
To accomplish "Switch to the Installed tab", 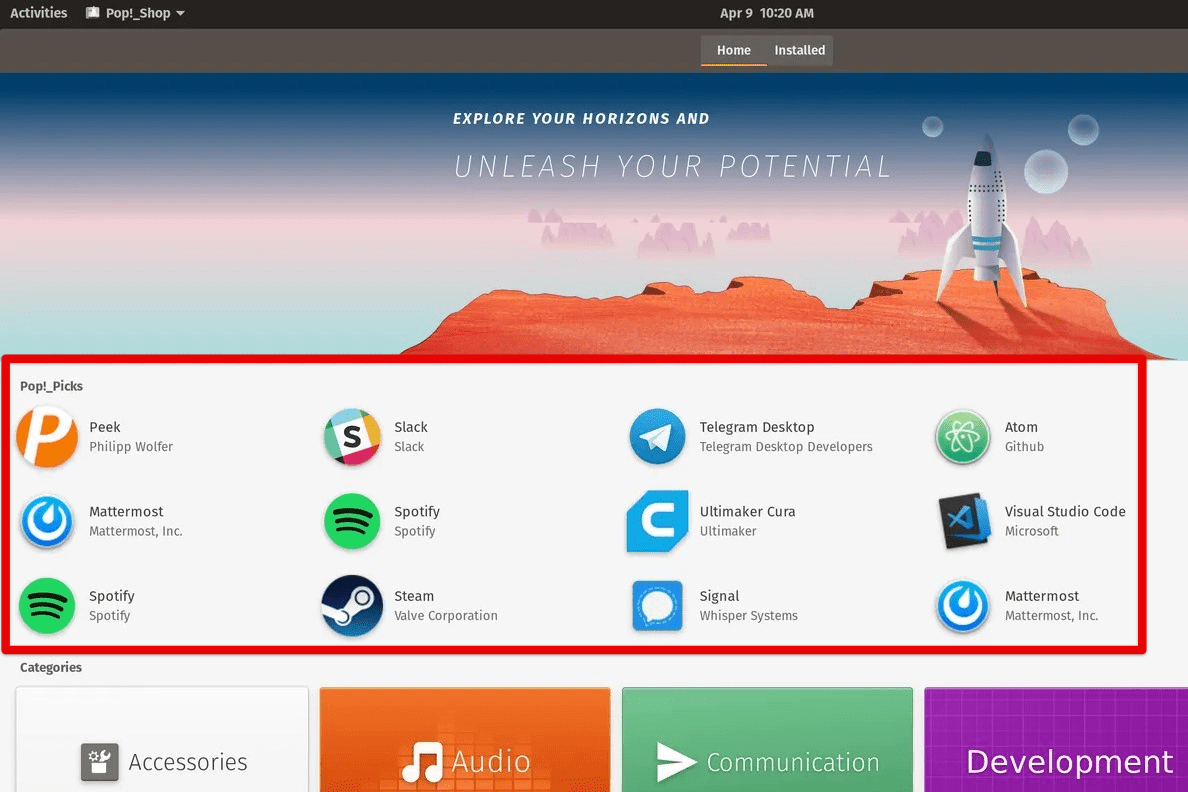I will click(x=799, y=50).
